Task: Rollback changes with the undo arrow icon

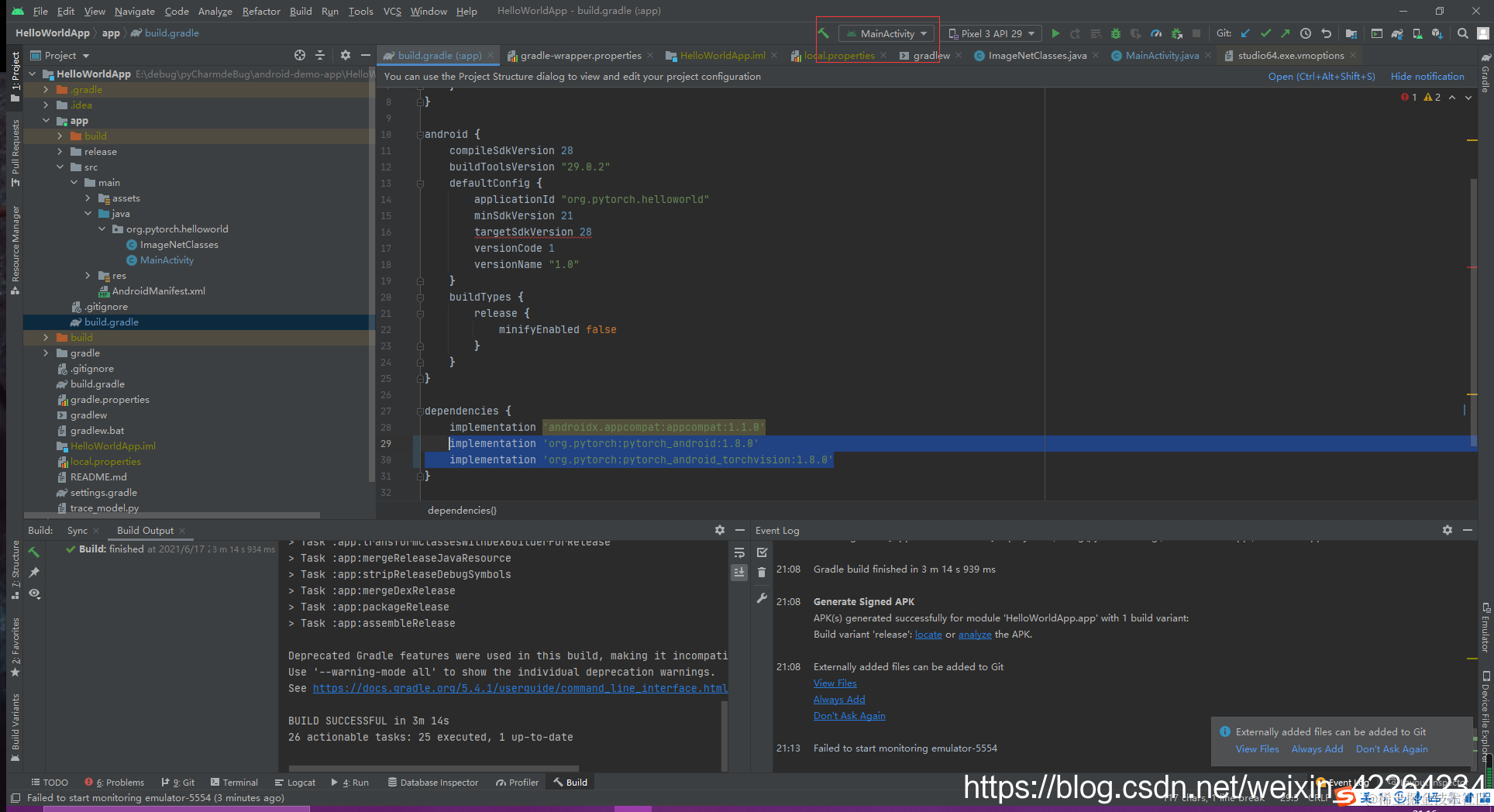Action: coord(1326,33)
